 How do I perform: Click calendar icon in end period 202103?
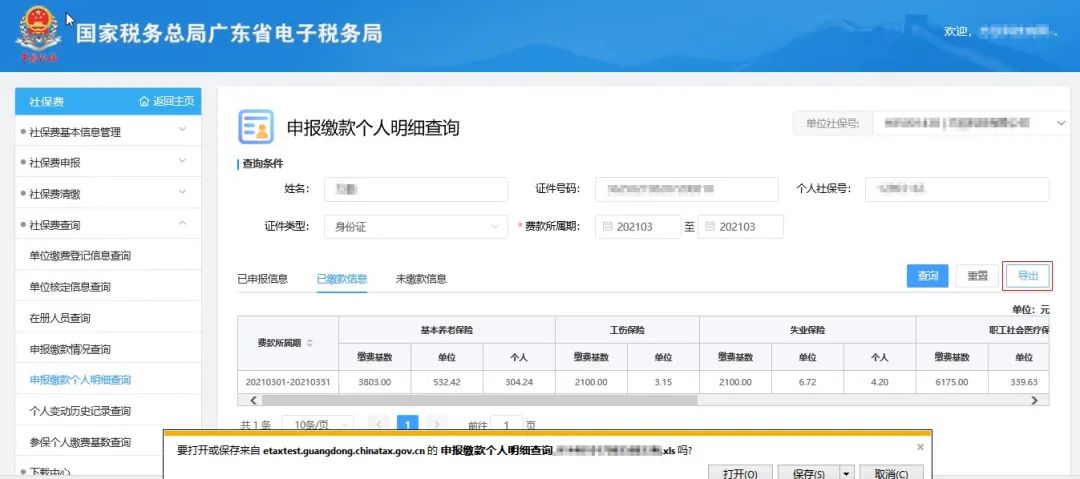[x=709, y=227]
